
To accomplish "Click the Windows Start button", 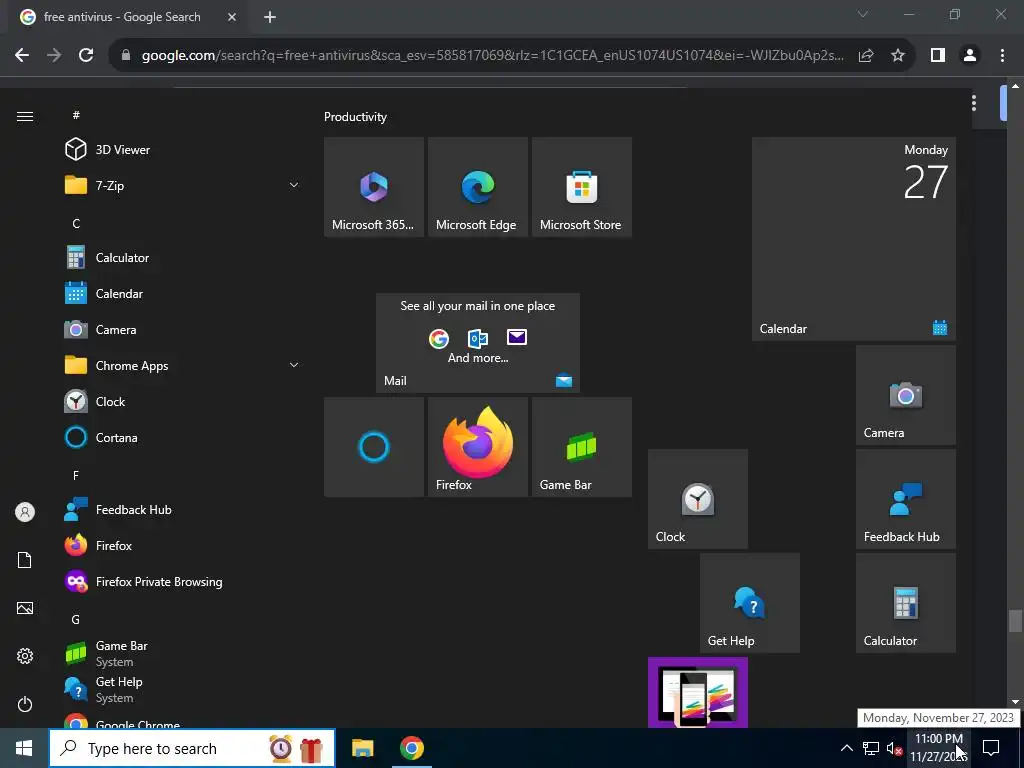I will pyautogui.click(x=24, y=748).
